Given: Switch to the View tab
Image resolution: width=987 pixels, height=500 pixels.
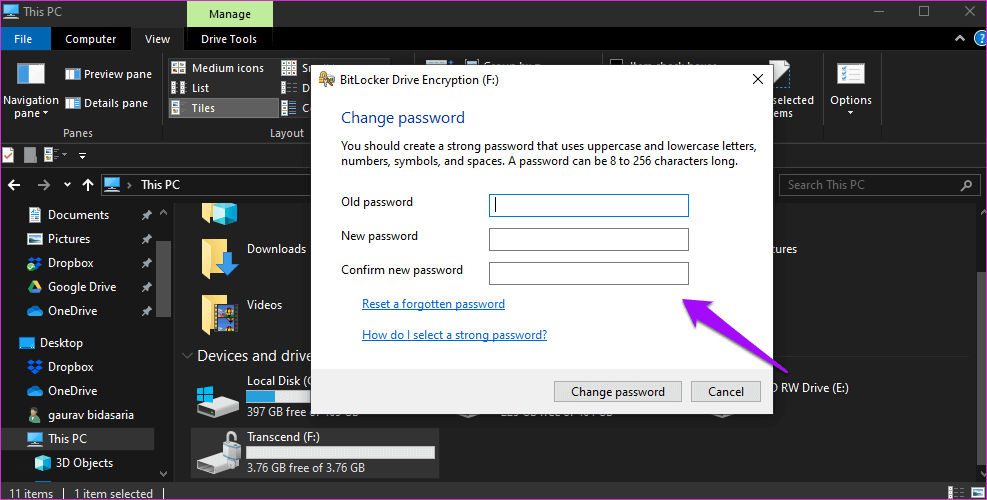Looking at the screenshot, I should coord(157,39).
